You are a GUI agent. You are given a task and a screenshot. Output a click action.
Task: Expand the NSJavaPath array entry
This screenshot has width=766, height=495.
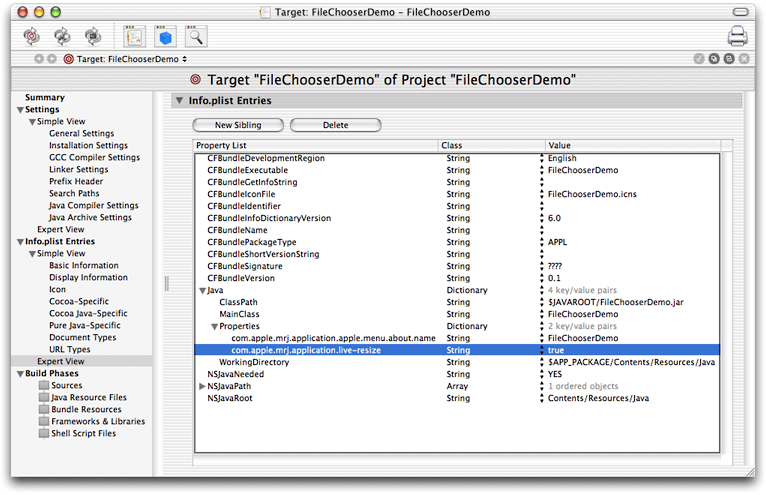[202, 386]
